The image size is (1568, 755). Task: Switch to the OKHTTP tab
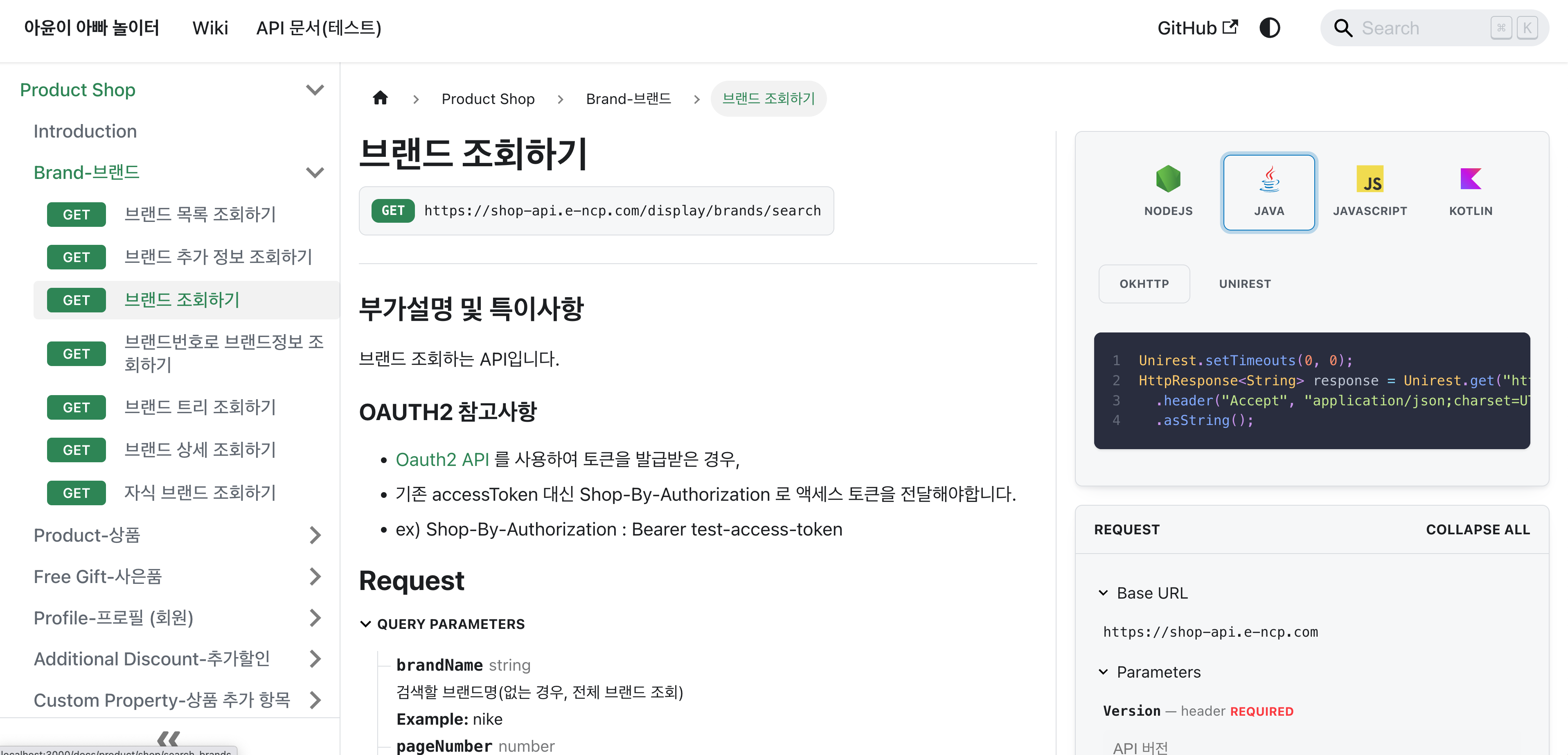click(x=1144, y=284)
